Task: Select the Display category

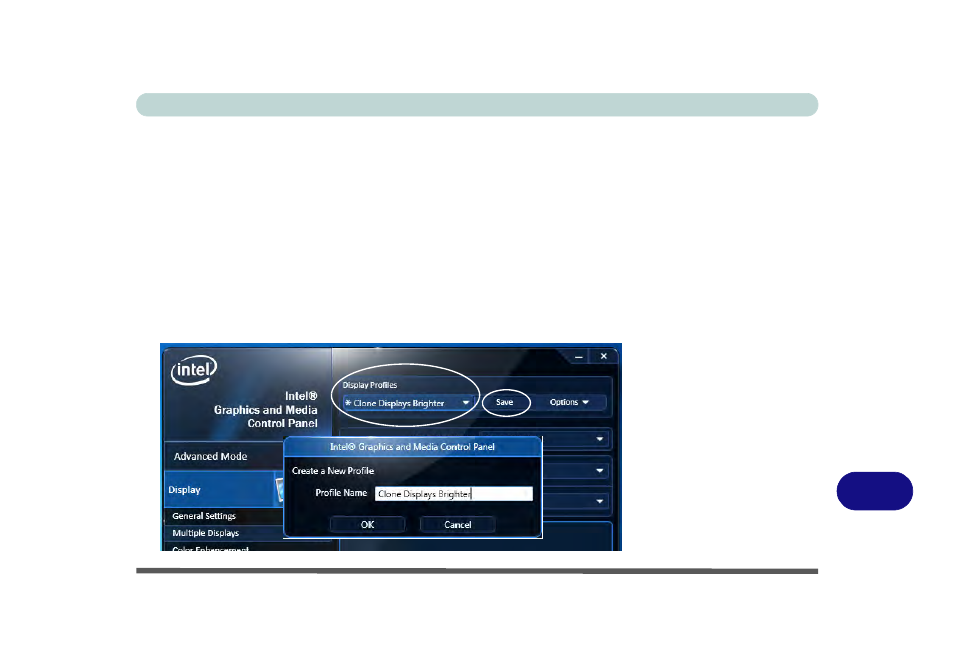Action: click(x=223, y=490)
